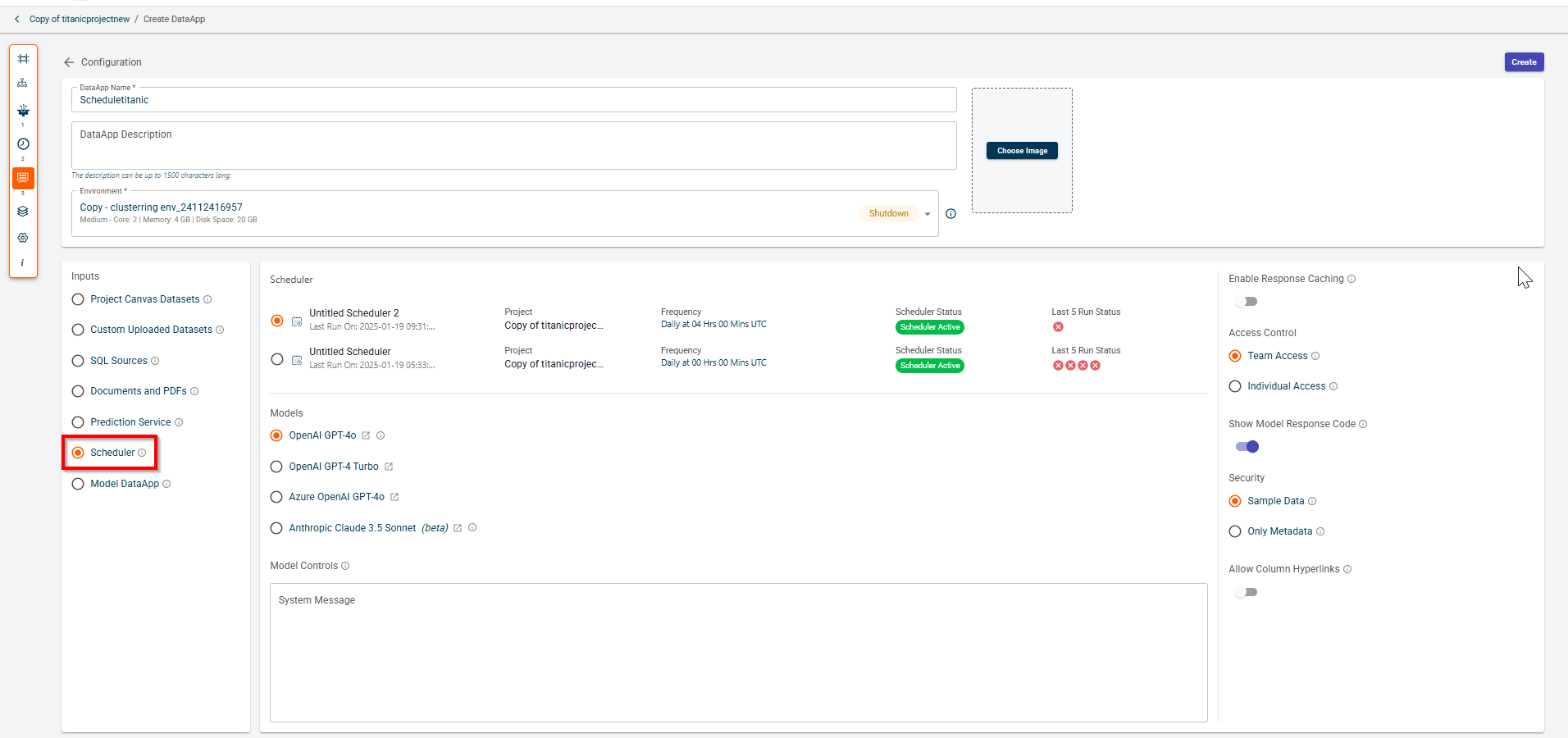Open the canvas icon in the sidebar

[23, 59]
